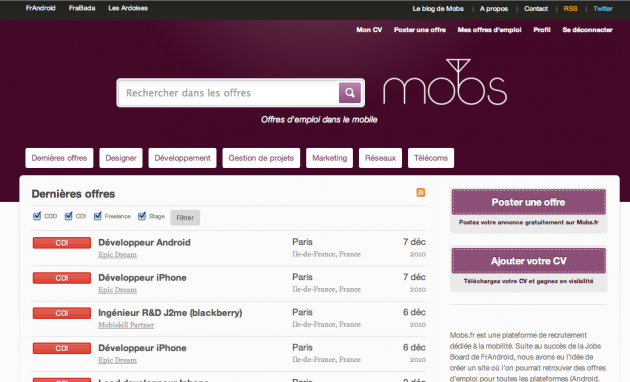Click Se déconnecter to log out

point(587,30)
